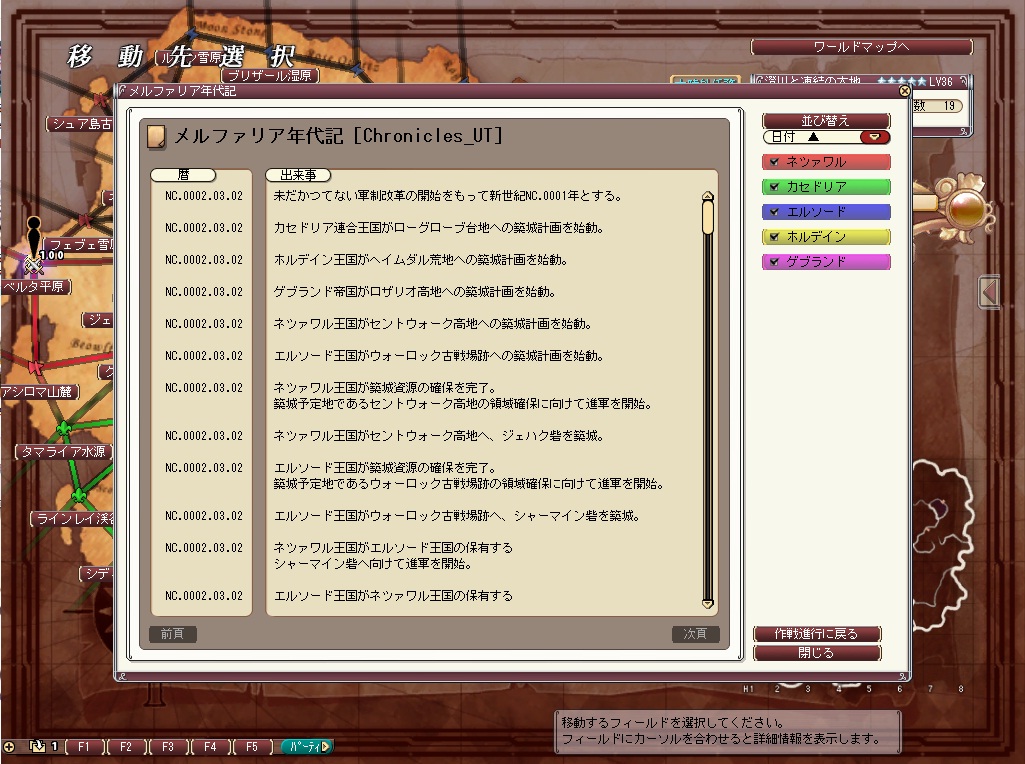The width and height of the screenshot is (1025, 764).
Task: Select ラインレイ渓谷 map location label
Action: click(x=72, y=519)
